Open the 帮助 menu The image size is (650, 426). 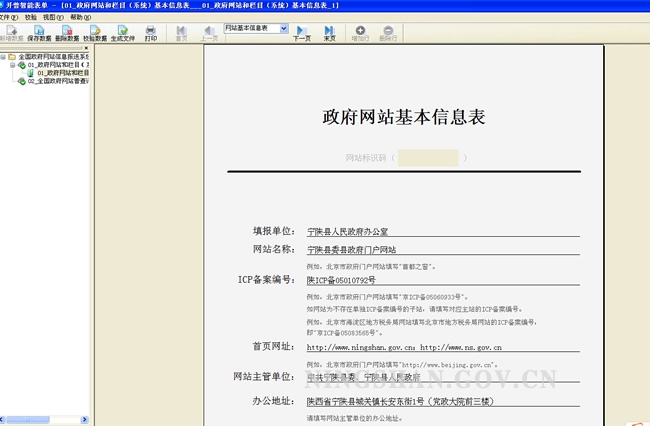[80, 17]
